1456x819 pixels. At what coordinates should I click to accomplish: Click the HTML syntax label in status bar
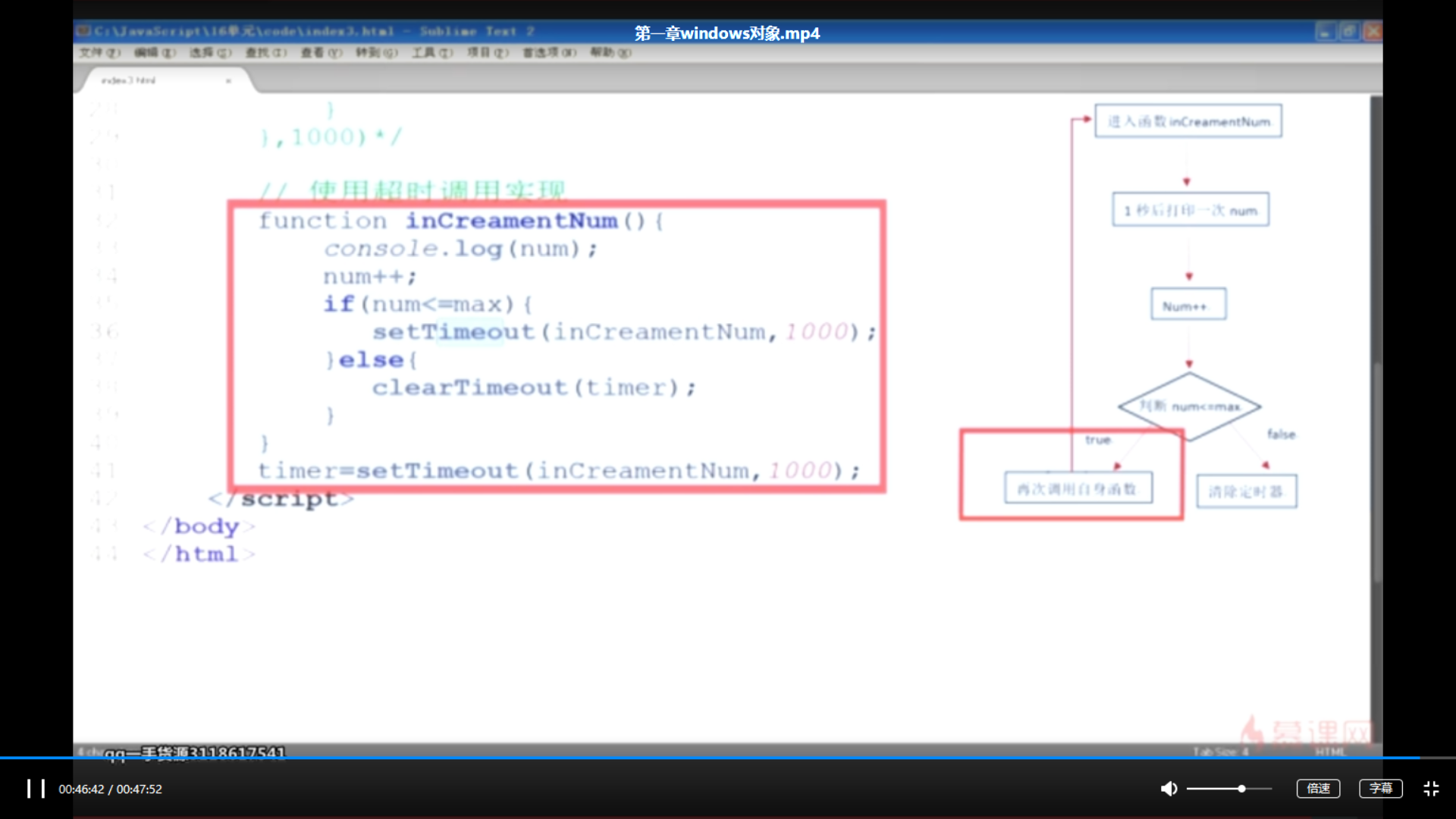[1329, 752]
